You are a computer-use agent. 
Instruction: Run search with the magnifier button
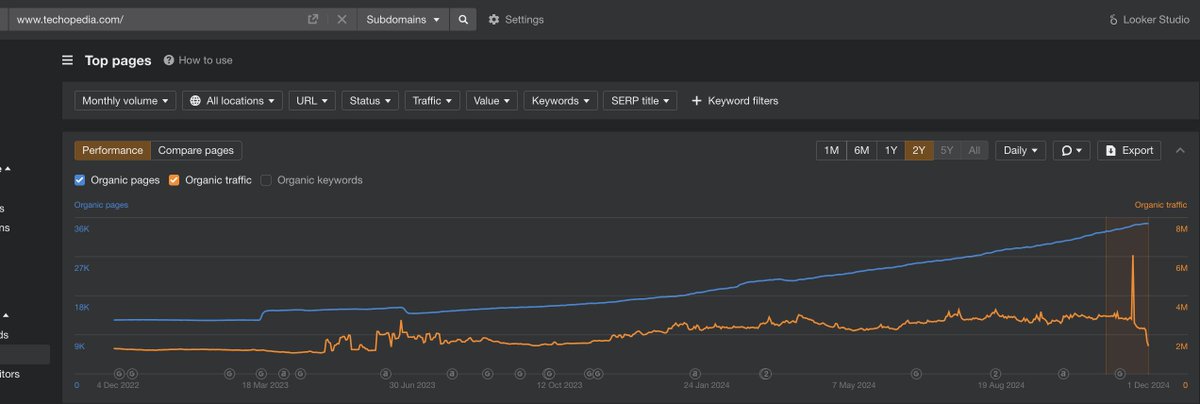tap(463, 19)
